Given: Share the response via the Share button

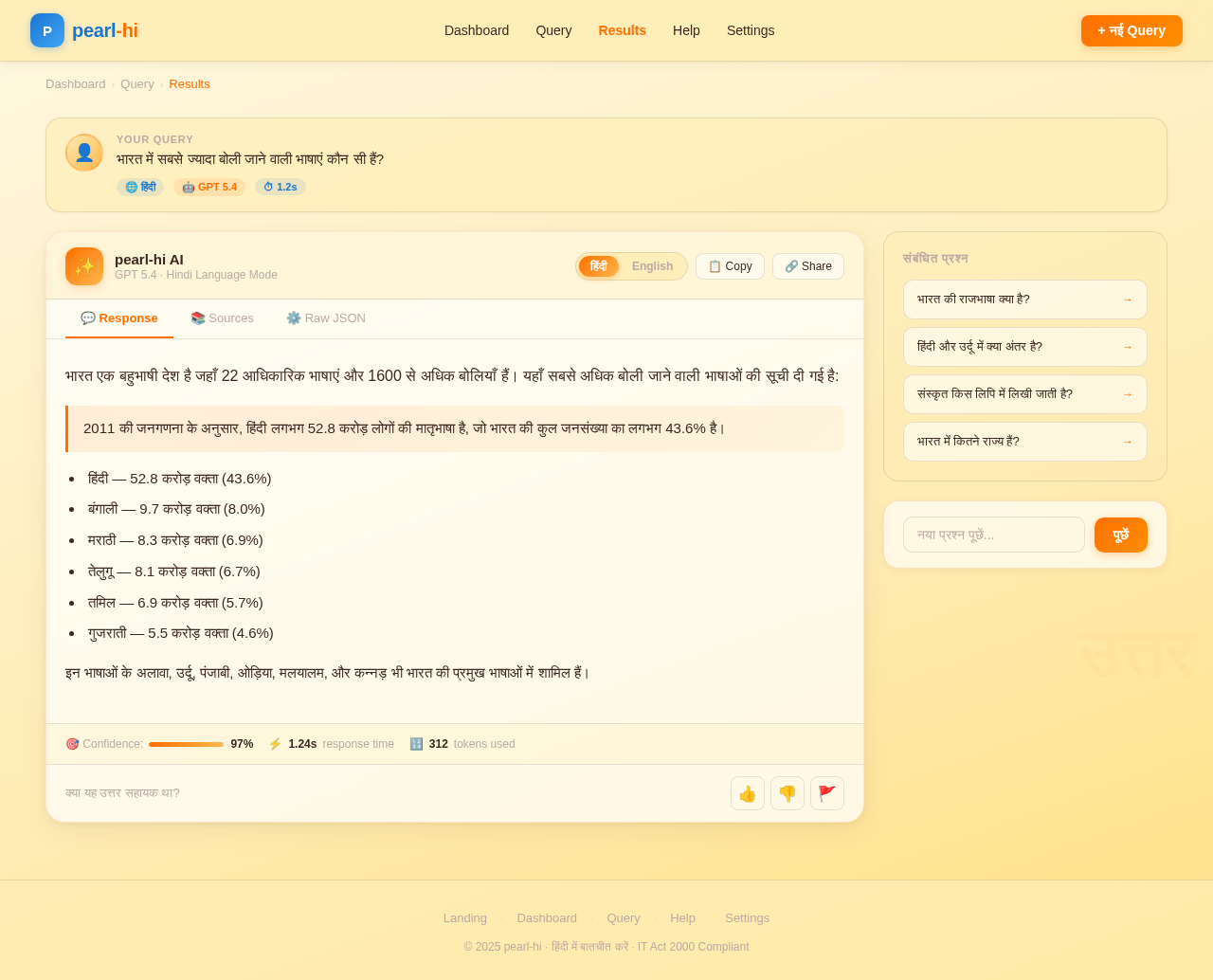Looking at the screenshot, I should pyautogui.click(x=808, y=266).
